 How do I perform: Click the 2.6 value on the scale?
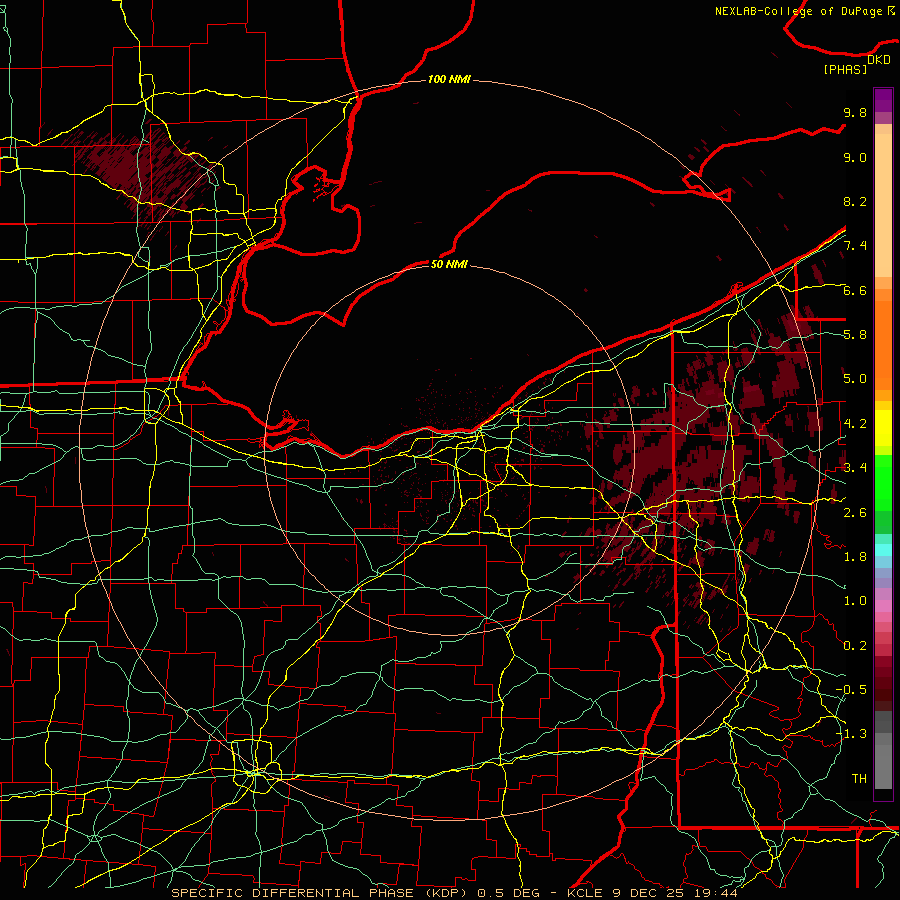tap(855, 512)
